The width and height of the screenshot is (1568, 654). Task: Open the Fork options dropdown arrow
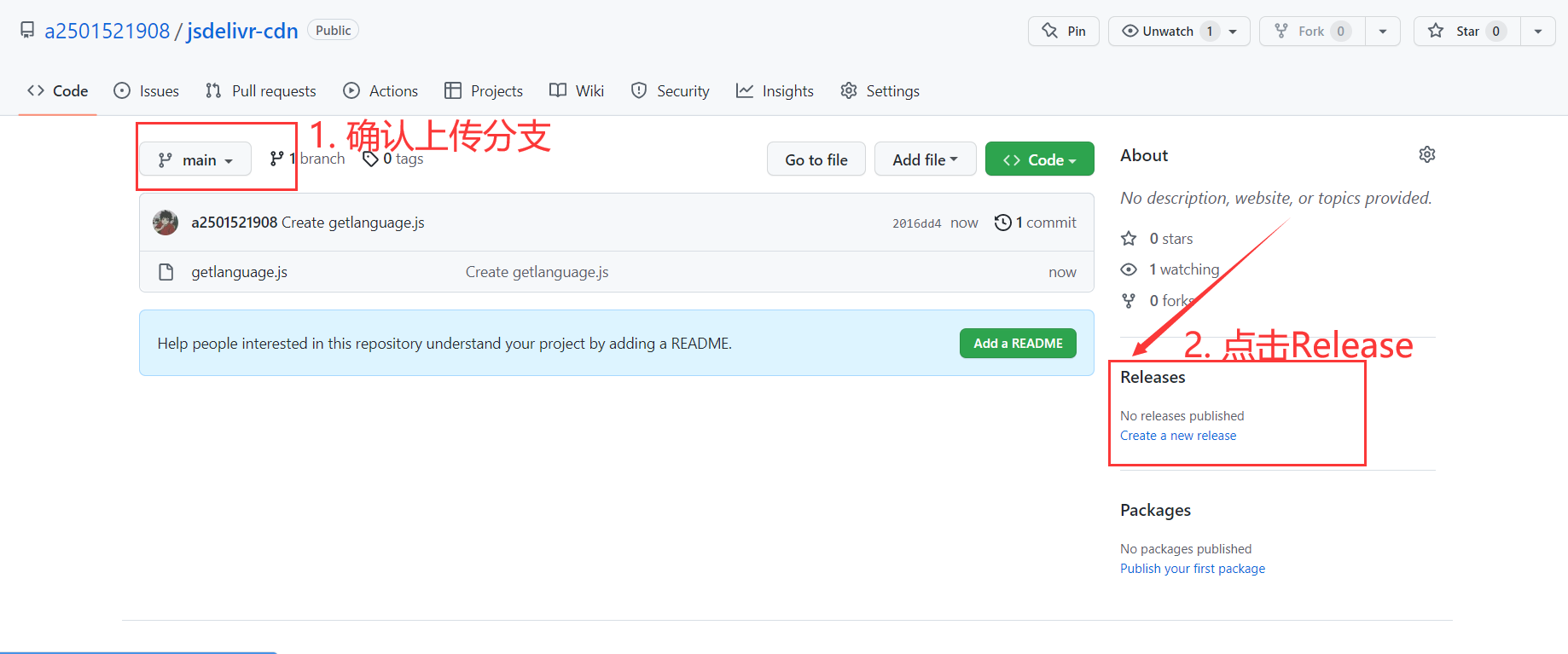tap(1383, 32)
